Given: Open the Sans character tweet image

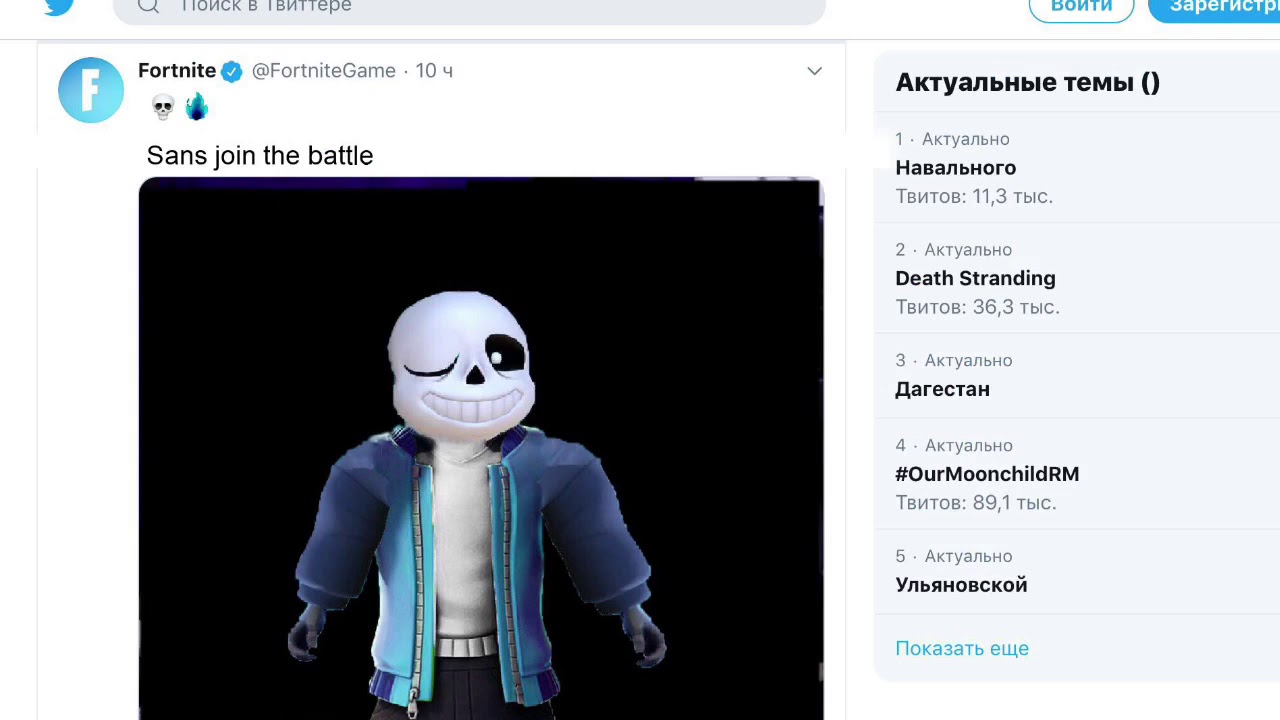Looking at the screenshot, I should click(x=481, y=449).
